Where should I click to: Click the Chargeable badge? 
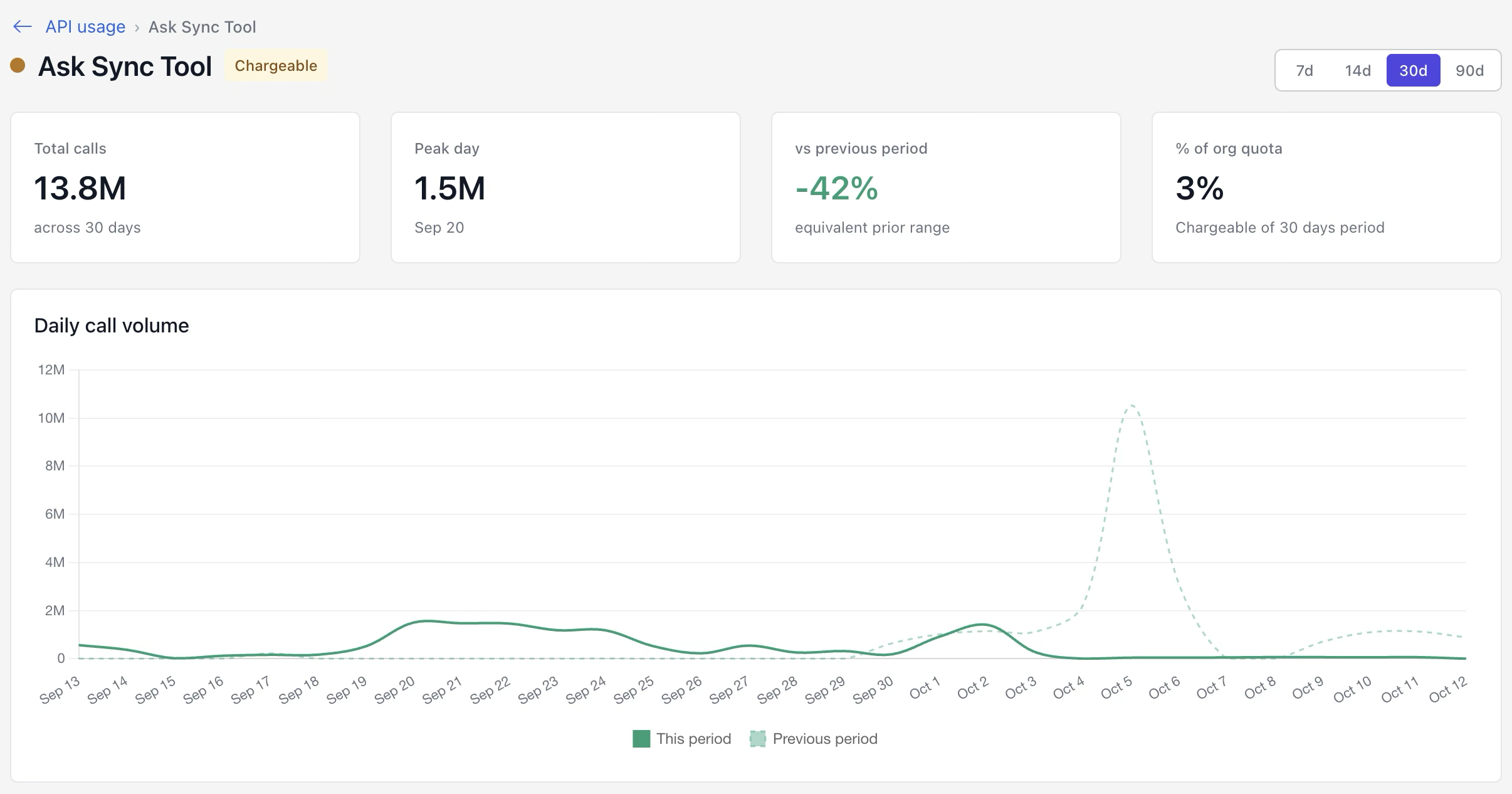[276, 66]
